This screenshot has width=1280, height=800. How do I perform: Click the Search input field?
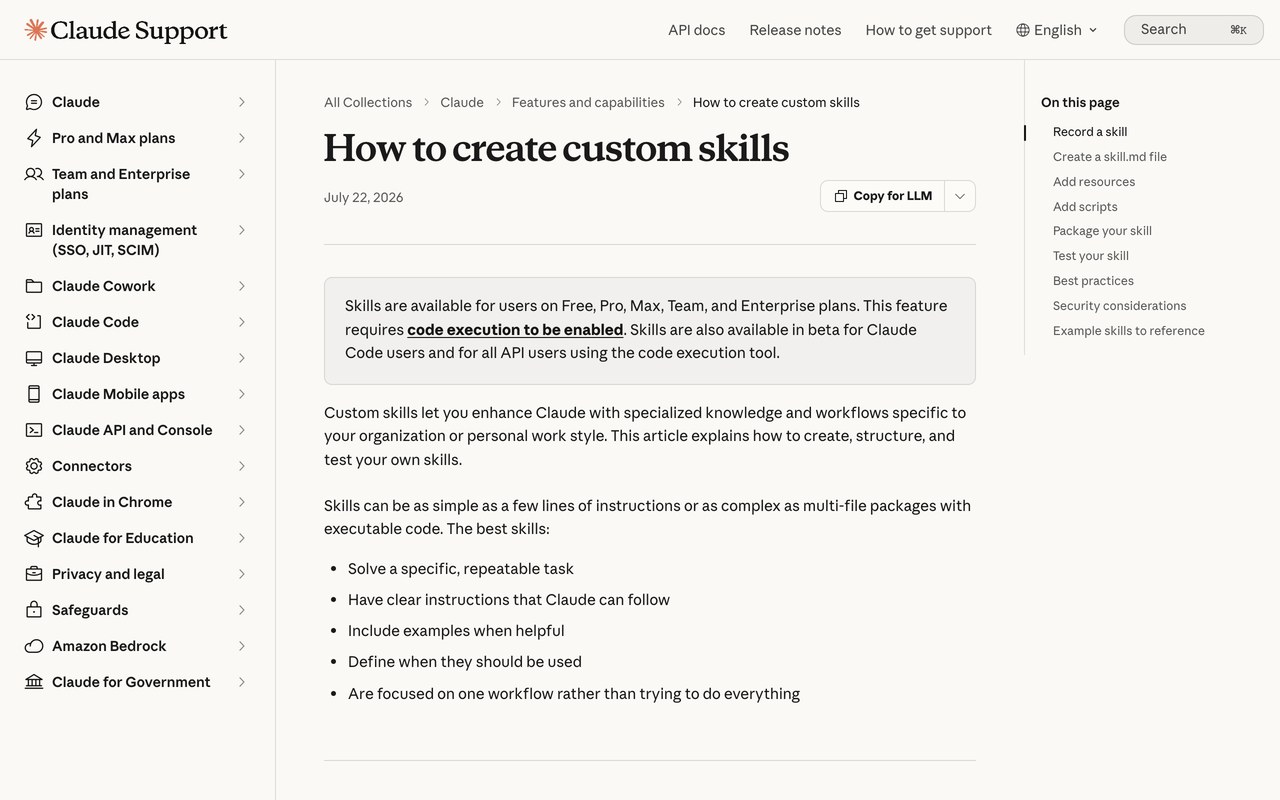pyautogui.click(x=1193, y=30)
